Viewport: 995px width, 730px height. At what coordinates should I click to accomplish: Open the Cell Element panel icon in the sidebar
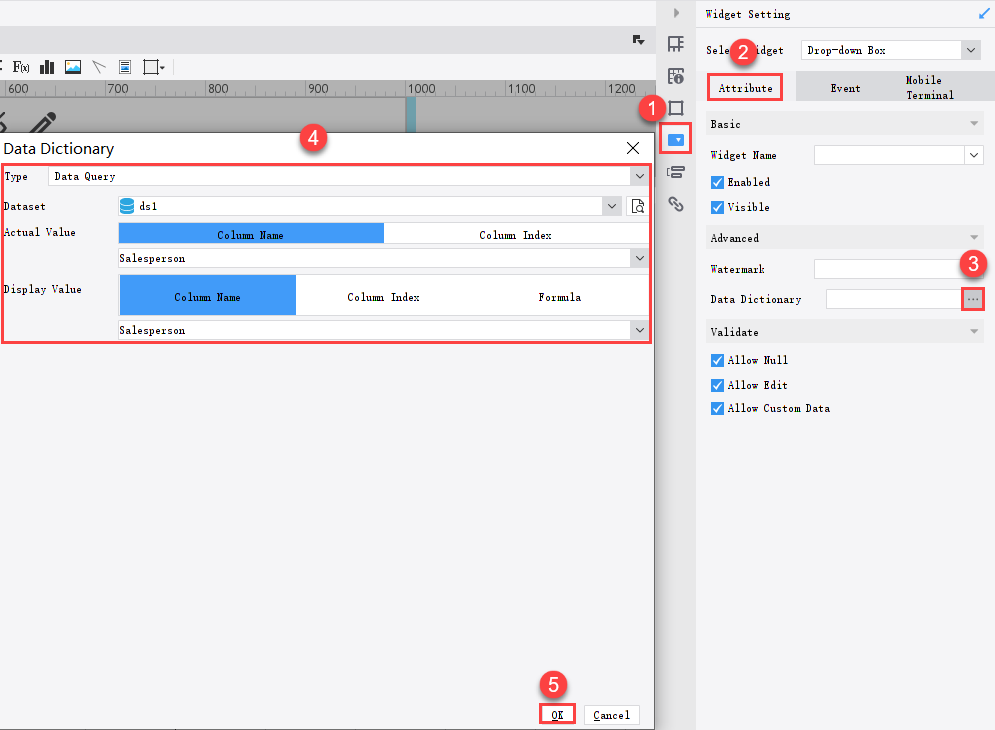point(676,44)
